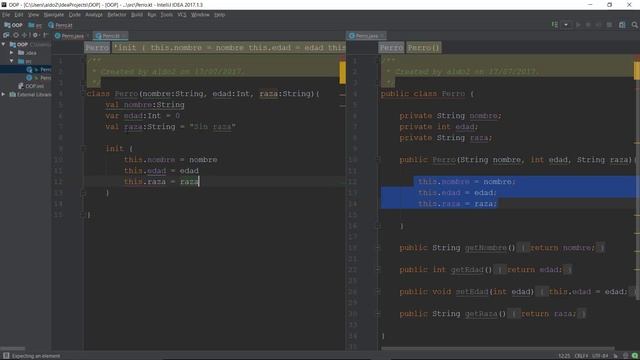
Task: Open the Tools menu
Action: (167, 15)
